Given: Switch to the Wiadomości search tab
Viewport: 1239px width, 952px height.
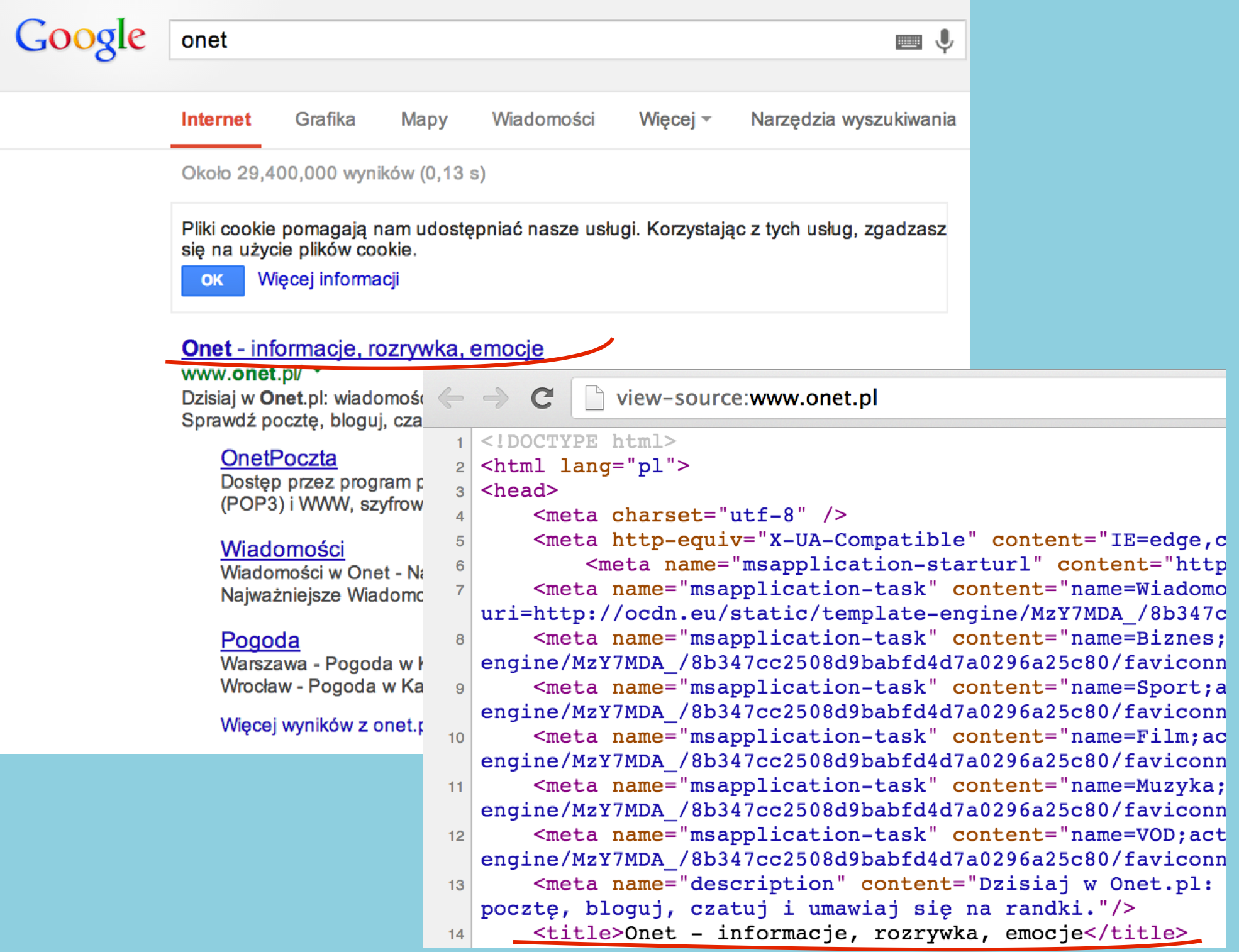Looking at the screenshot, I should [543, 119].
